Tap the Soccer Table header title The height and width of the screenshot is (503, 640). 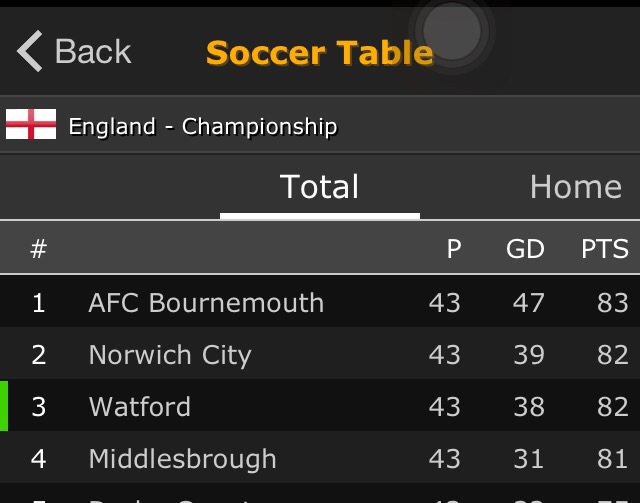(319, 52)
